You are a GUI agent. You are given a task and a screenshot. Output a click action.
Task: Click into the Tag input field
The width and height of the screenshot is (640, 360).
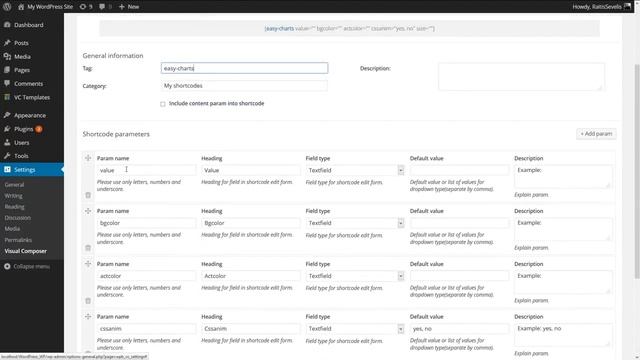(244, 68)
